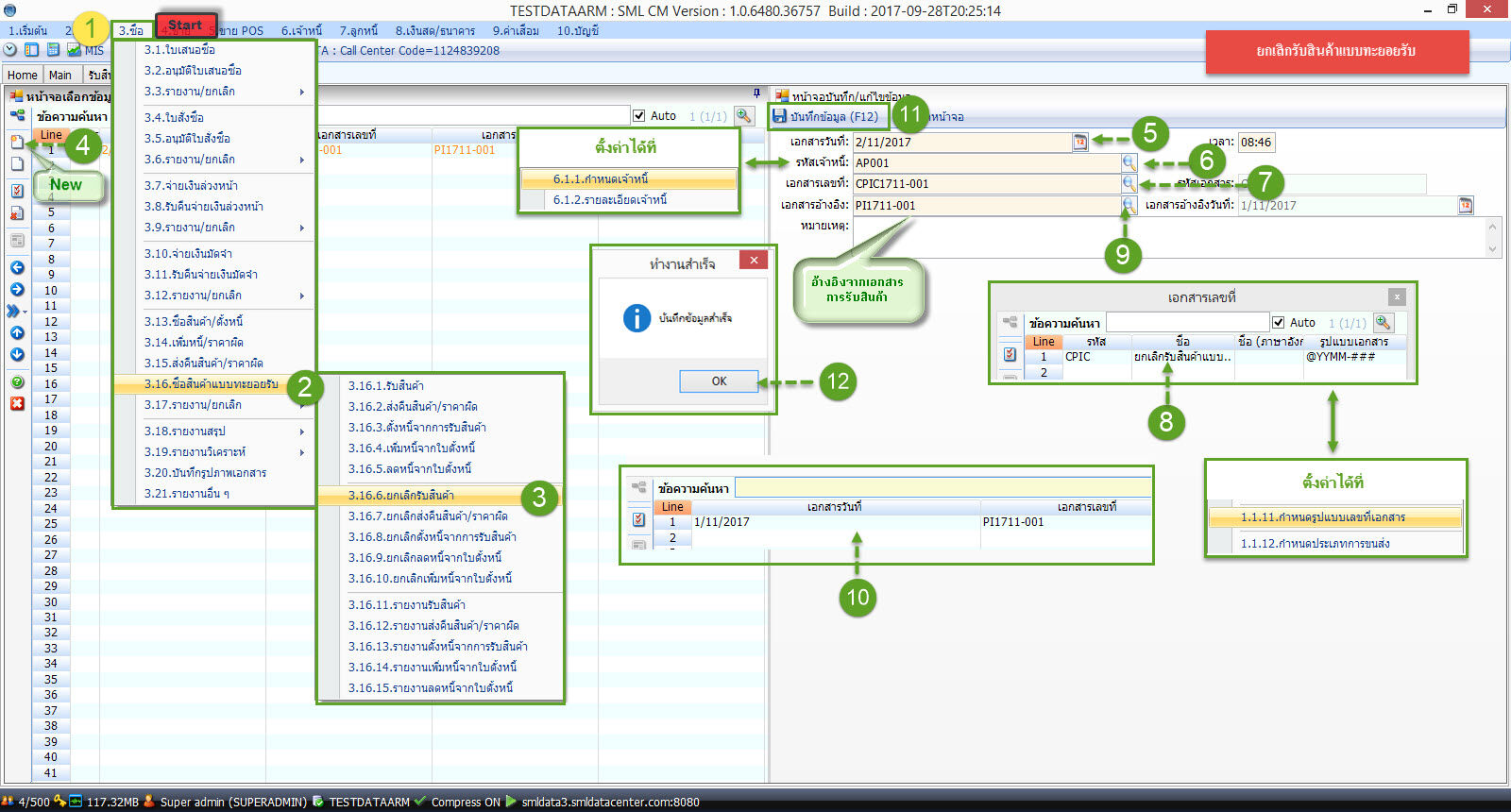
Task: Click the calculator icon in top toolbar
Action: click(53, 50)
